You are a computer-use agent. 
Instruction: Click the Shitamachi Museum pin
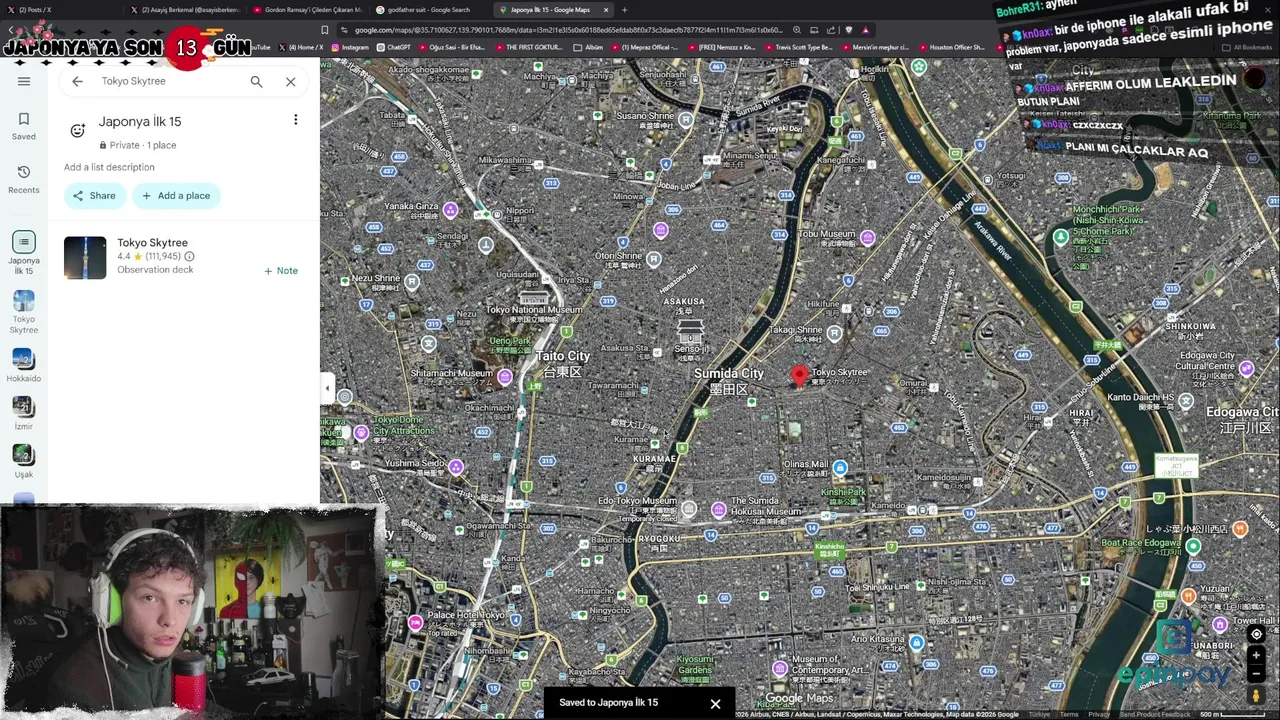(504, 377)
